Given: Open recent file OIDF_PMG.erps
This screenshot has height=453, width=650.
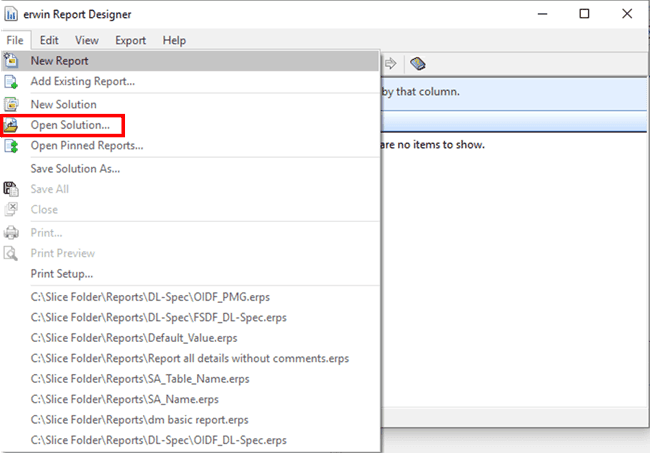Looking at the screenshot, I should tap(191, 297).
